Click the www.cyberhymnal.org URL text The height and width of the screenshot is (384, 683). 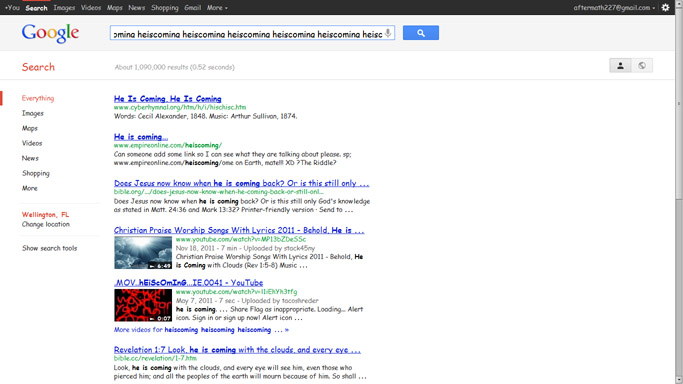coord(180,107)
